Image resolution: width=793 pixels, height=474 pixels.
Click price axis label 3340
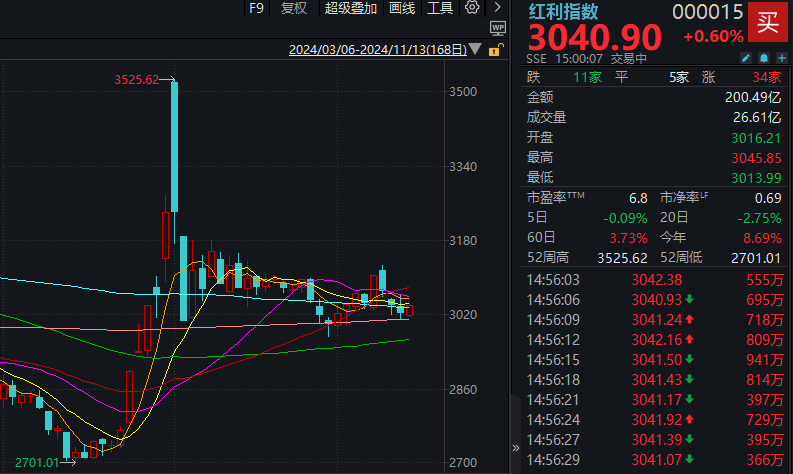(463, 166)
